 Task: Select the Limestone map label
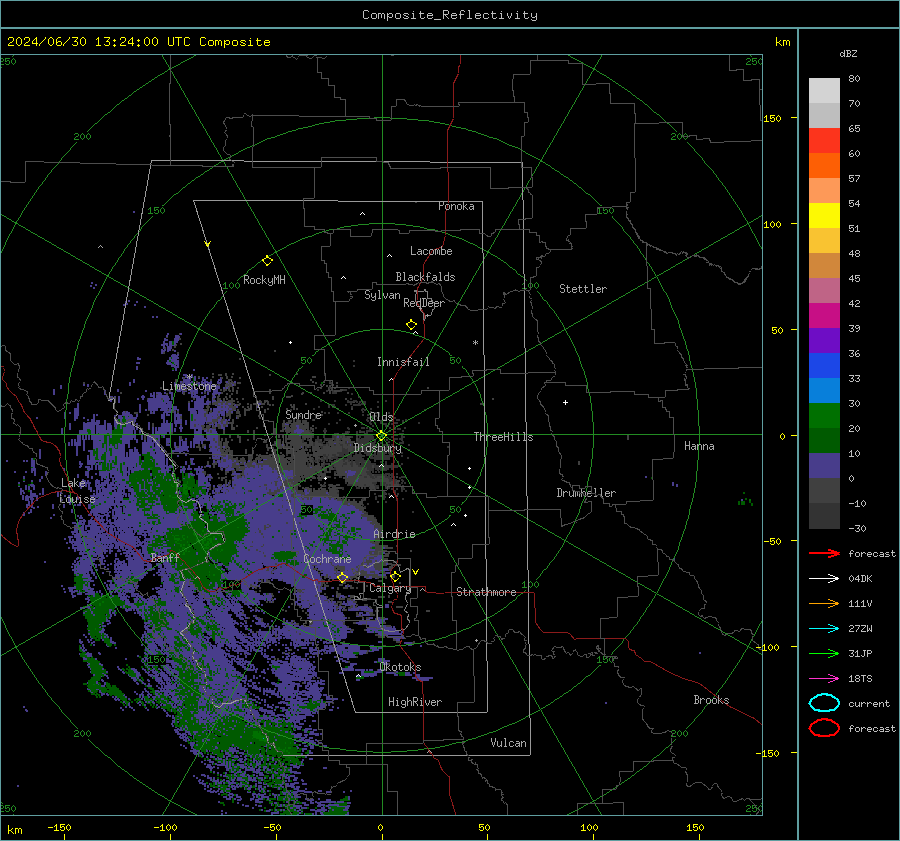[189, 386]
